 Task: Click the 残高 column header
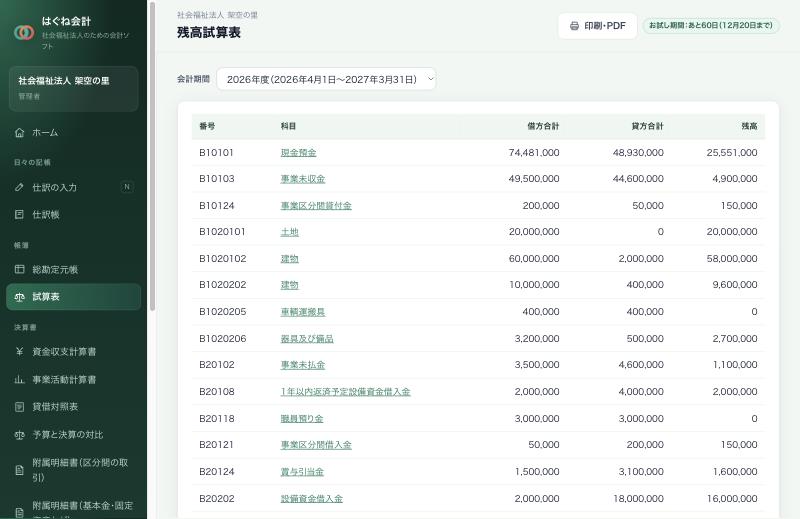coord(749,126)
